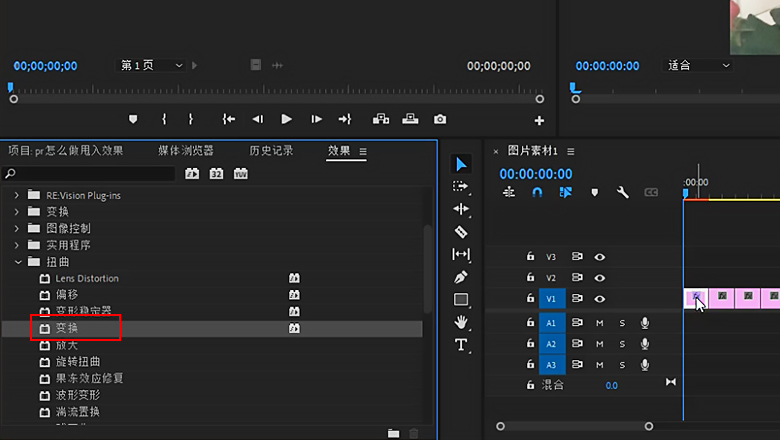Open timeline display settings wrench
This screenshot has height=440, width=780.
tap(622, 192)
